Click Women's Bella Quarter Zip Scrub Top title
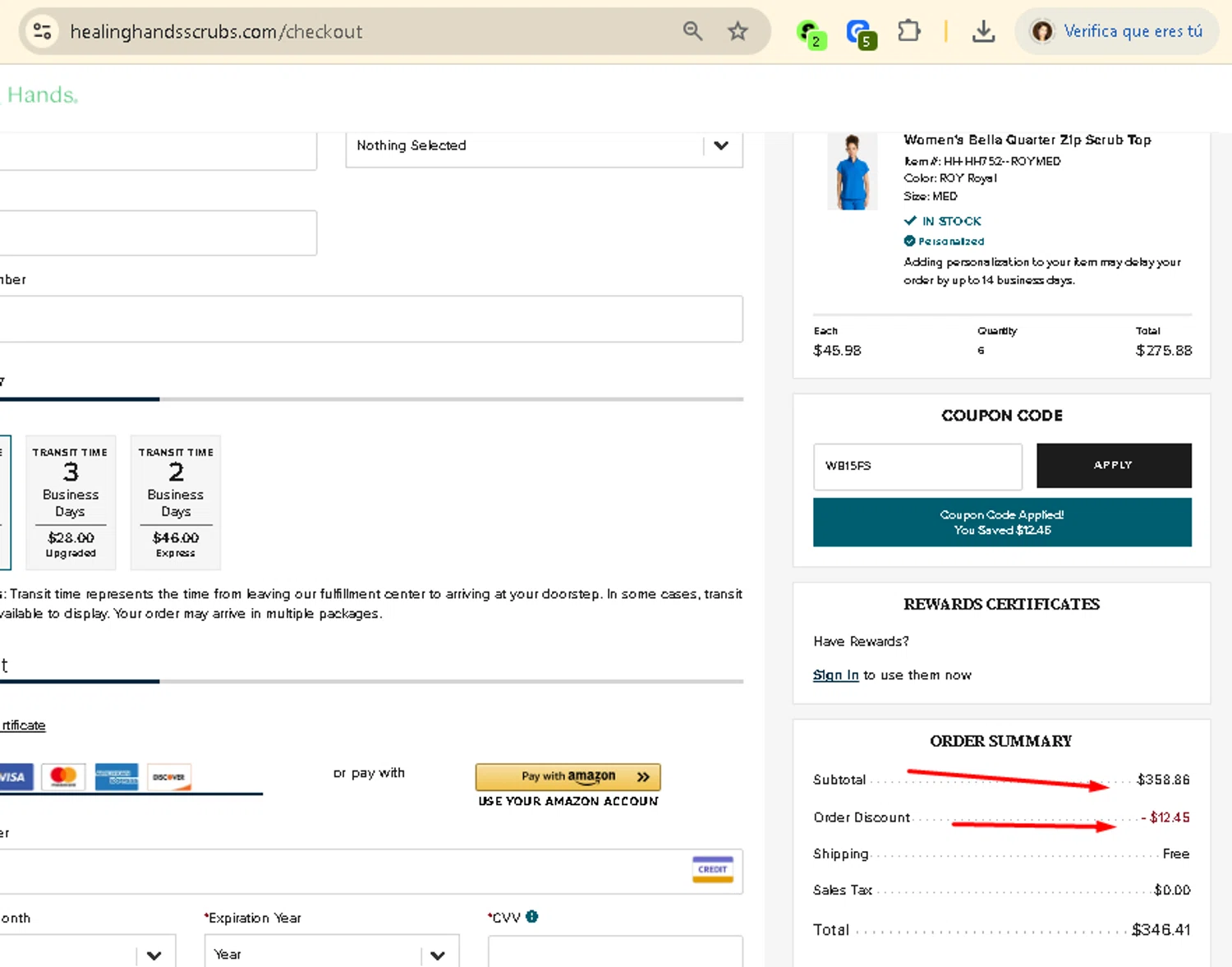Image resolution: width=1232 pixels, height=967 pixels. [x=1027, y=140]
